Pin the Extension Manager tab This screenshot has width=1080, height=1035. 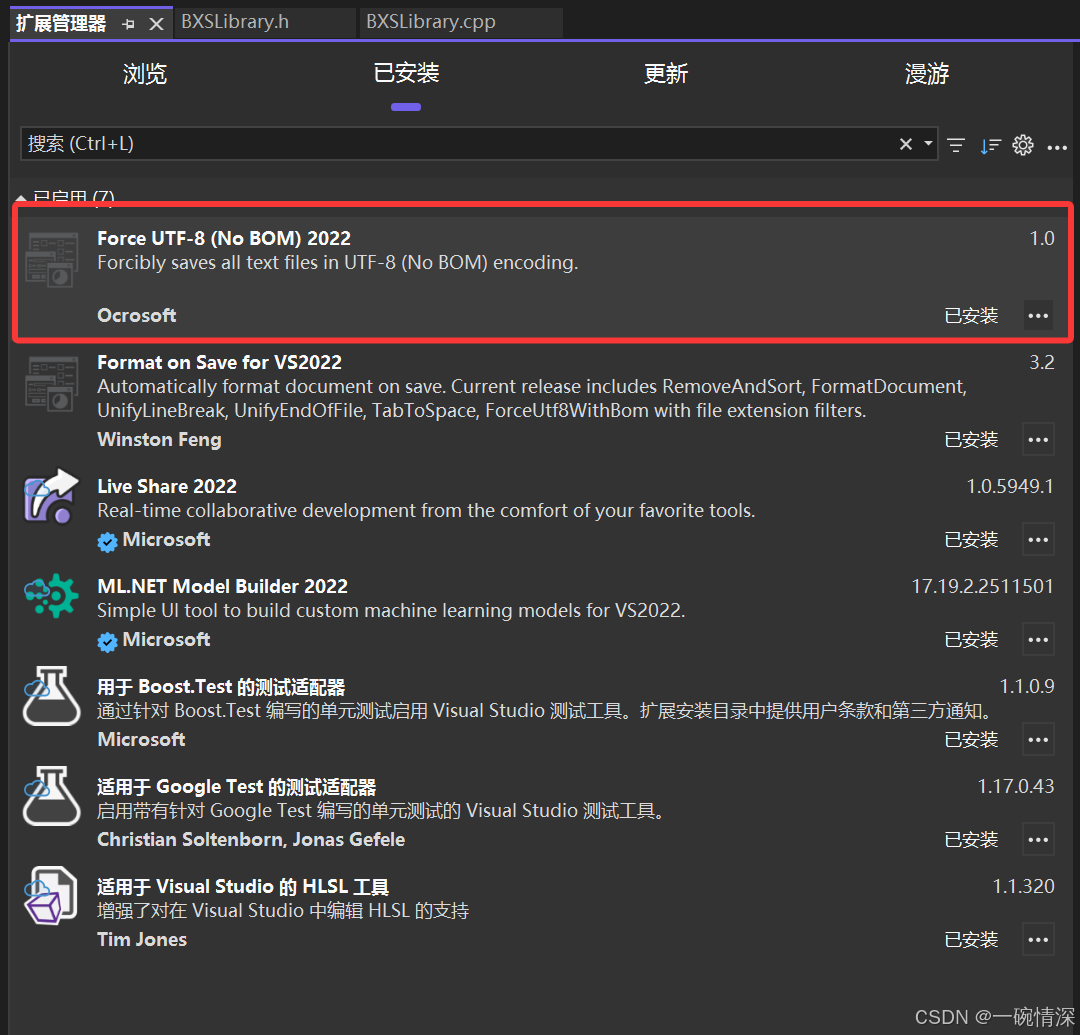128,24
